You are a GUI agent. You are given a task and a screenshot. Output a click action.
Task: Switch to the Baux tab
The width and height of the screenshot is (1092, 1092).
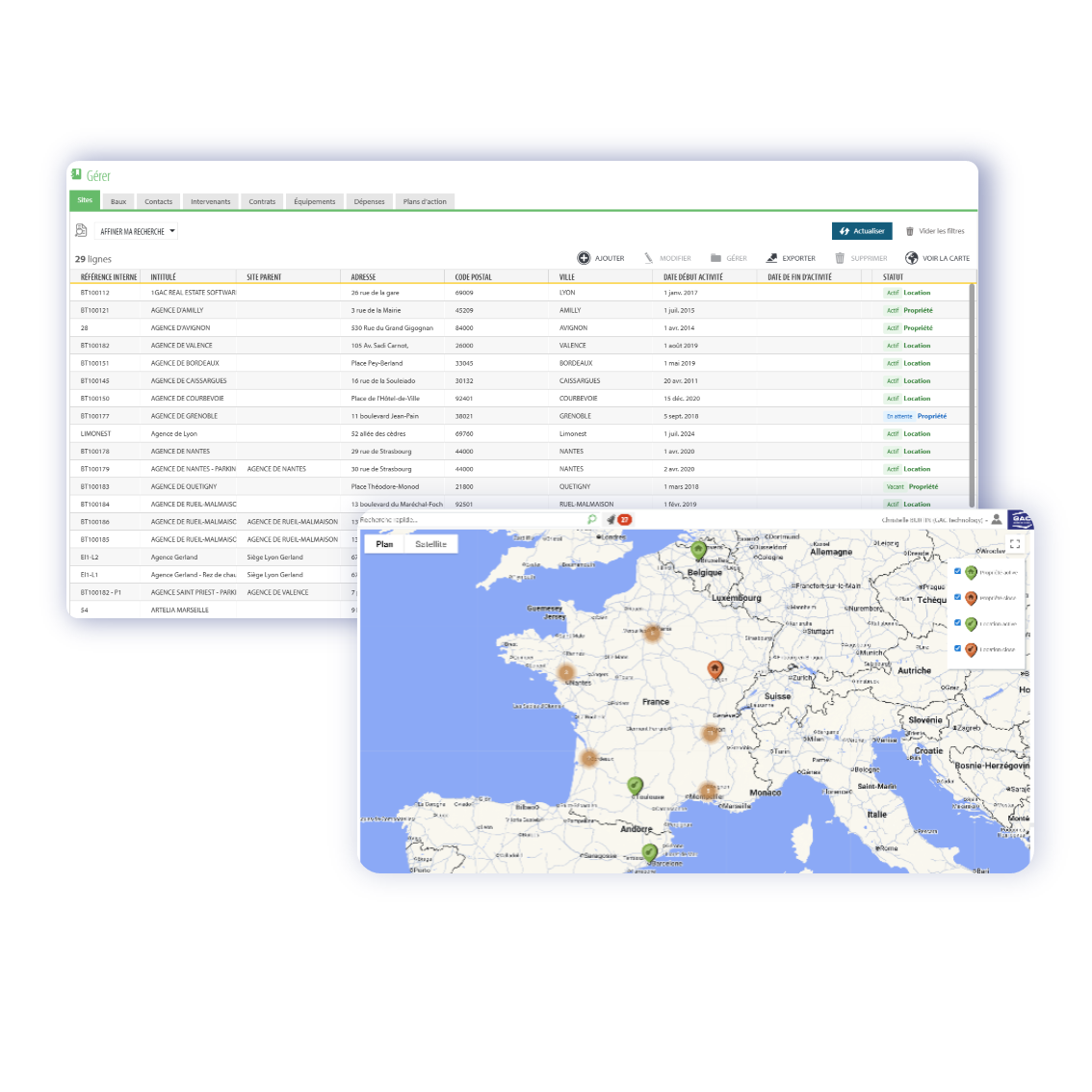click(x=118, y=201)
